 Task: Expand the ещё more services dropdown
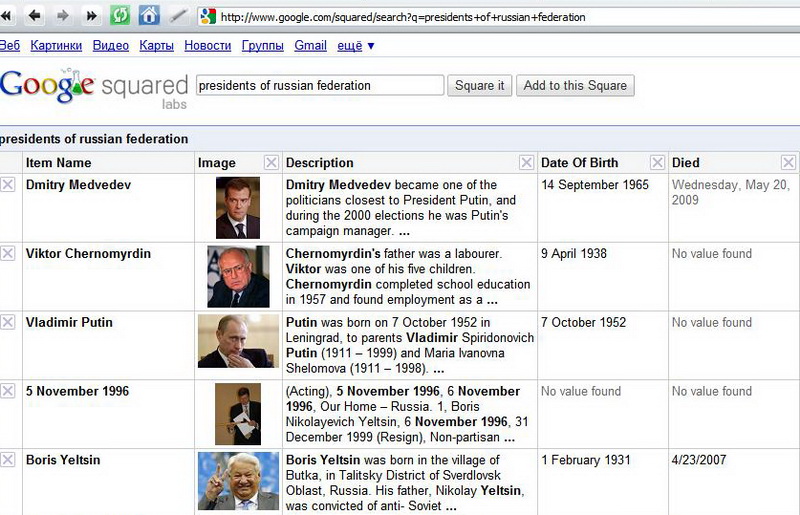[356, 46]
